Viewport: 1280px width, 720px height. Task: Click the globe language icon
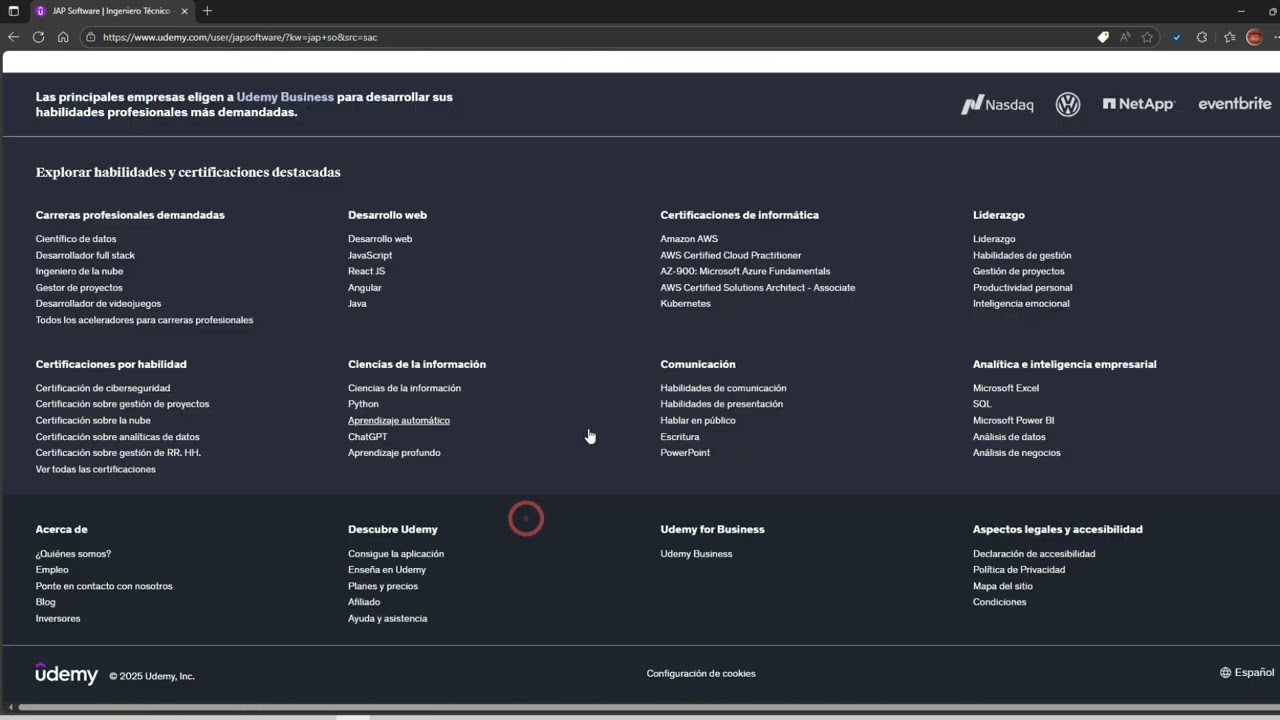(1225, 673)
